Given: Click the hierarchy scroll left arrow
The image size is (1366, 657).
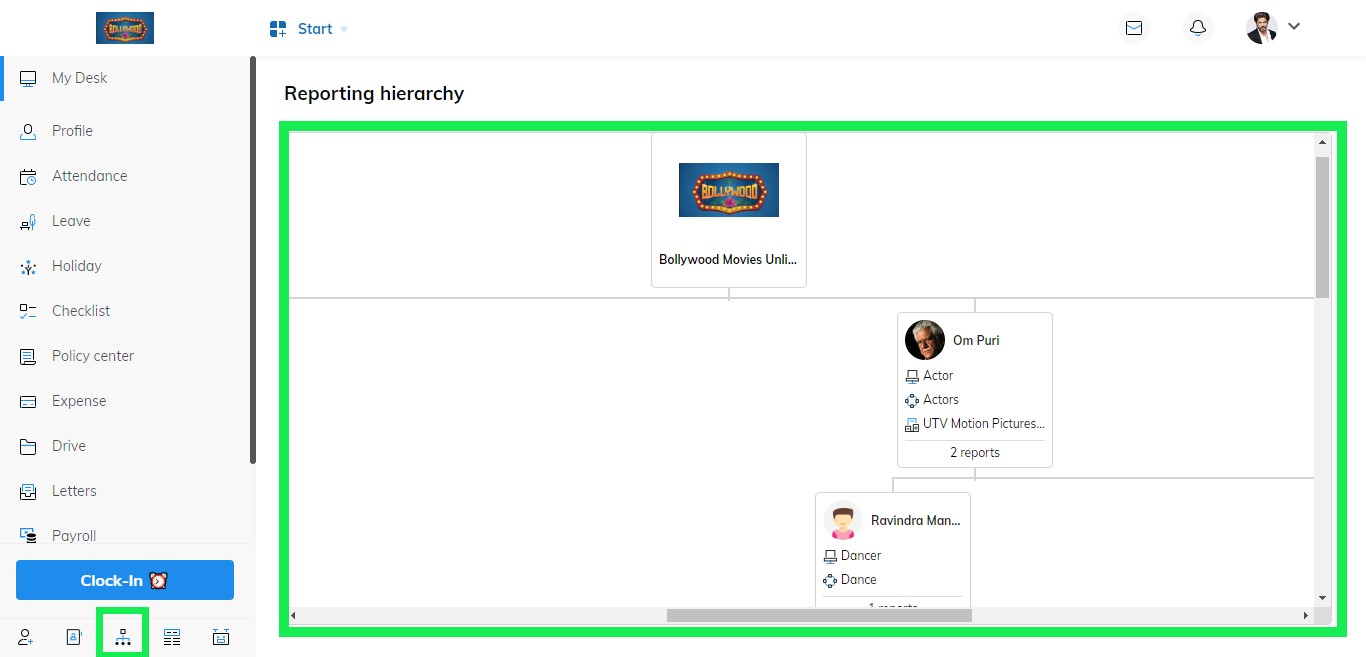Looking at the screenshot, I should click(293, 615).
